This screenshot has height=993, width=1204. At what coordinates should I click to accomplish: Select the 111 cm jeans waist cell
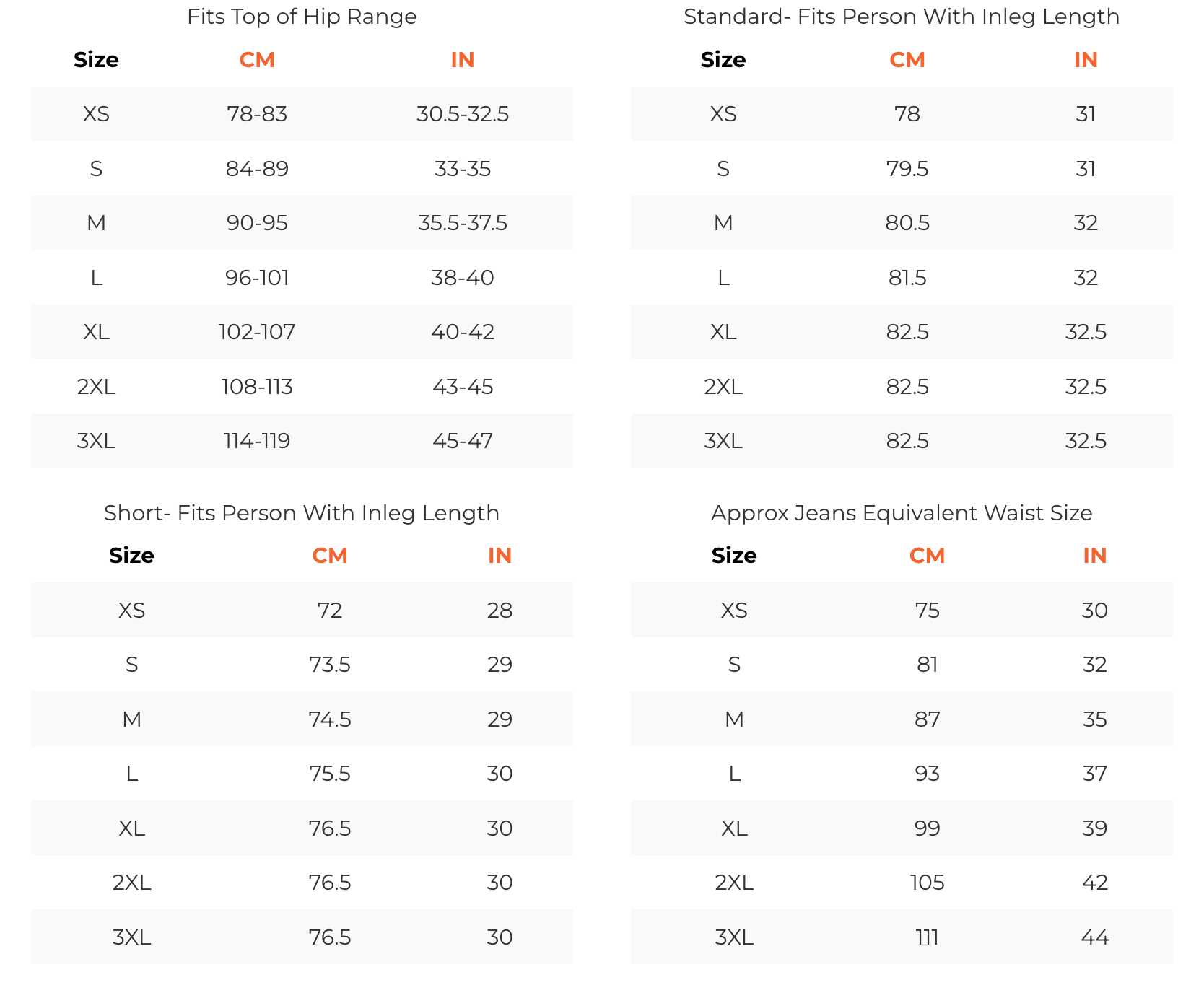pyautogui.click(x=927, y=937)
